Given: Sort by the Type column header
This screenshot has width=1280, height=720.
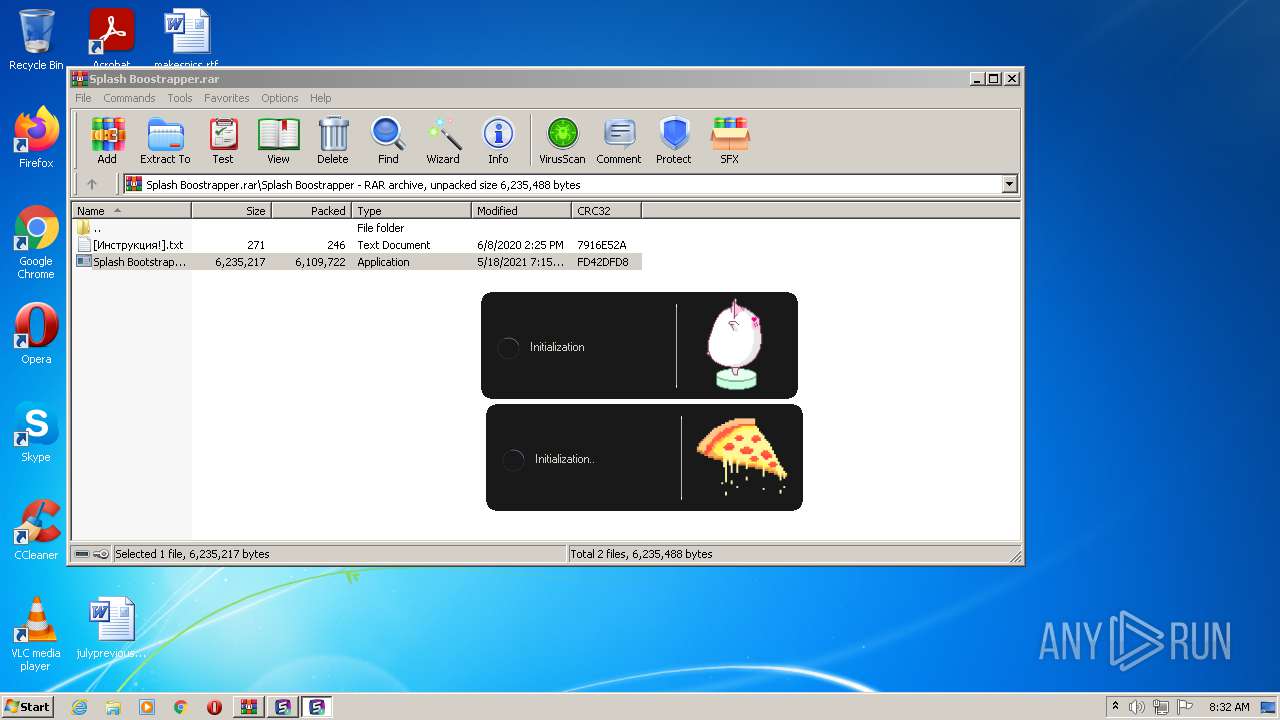Looking at the screenshot, I should (412, 211).
